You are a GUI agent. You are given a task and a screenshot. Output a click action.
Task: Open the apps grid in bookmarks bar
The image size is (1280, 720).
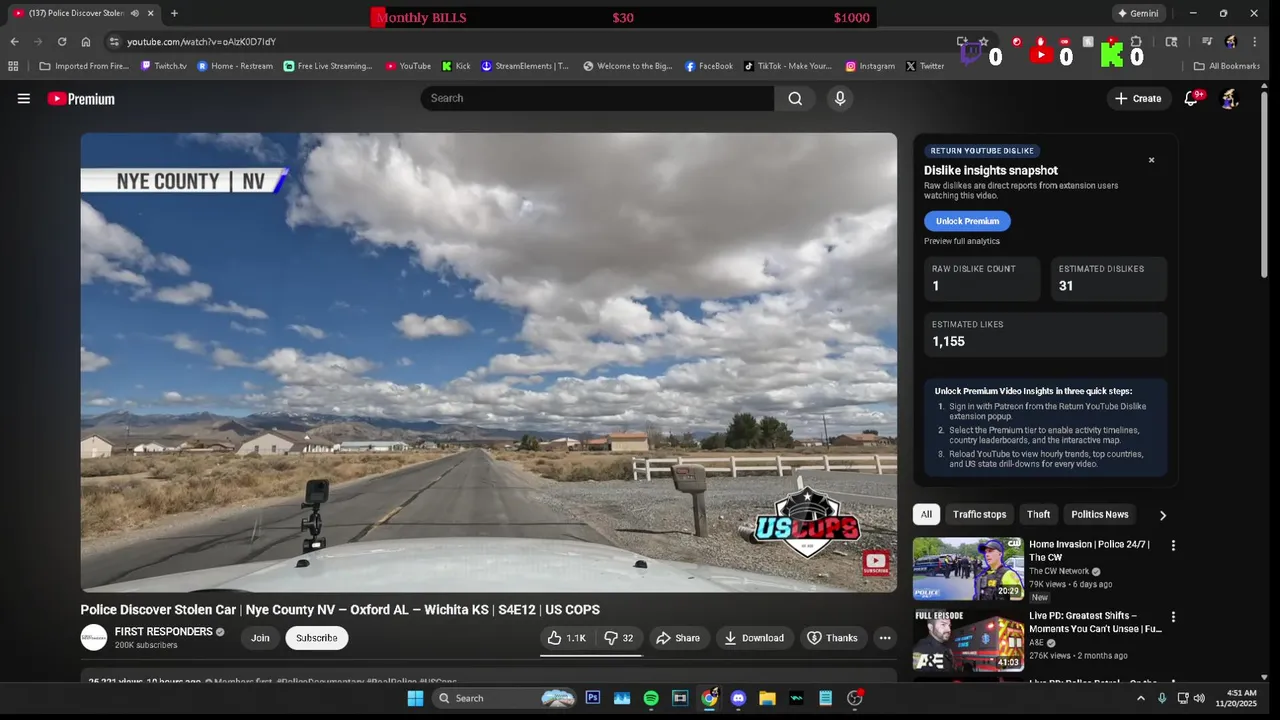[x=13, y=66]
